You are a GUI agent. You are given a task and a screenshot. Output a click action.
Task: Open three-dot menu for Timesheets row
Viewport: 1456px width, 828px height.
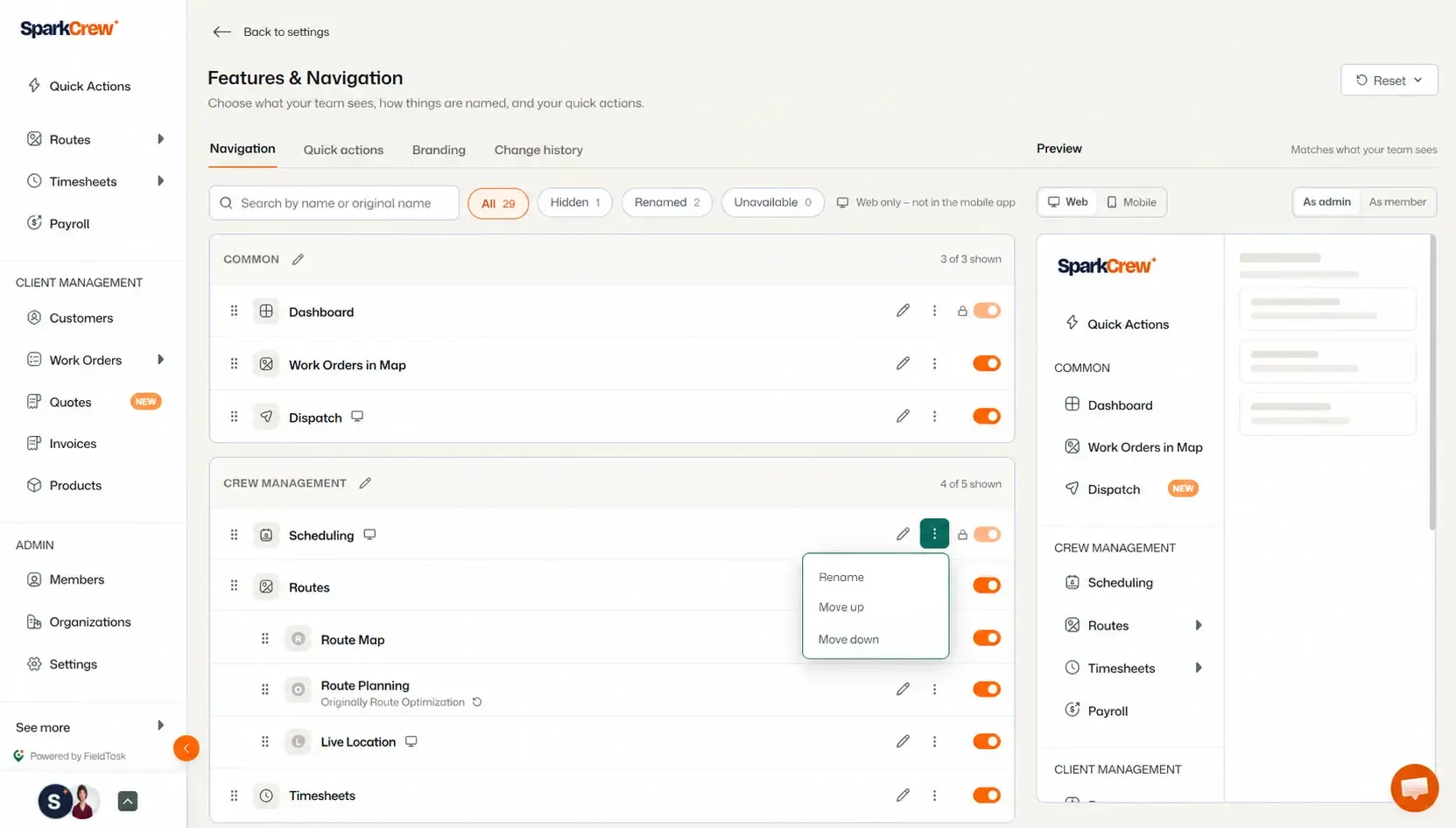click(x=934, y=795)
